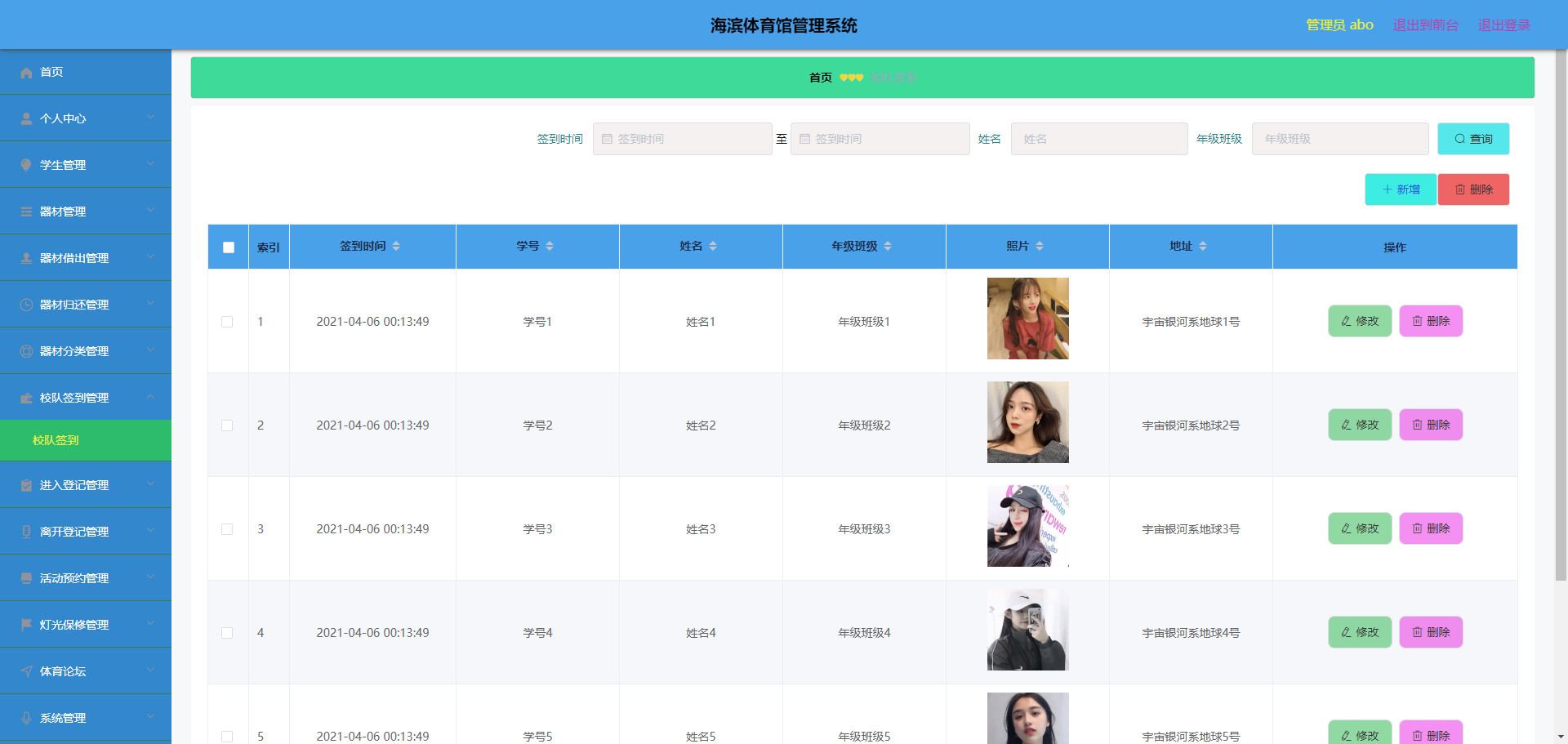The width and height of the screenshot is (1568, 744).
Task: Sort by 签到时间 using the sort arrows
Action: click(396, 246)
